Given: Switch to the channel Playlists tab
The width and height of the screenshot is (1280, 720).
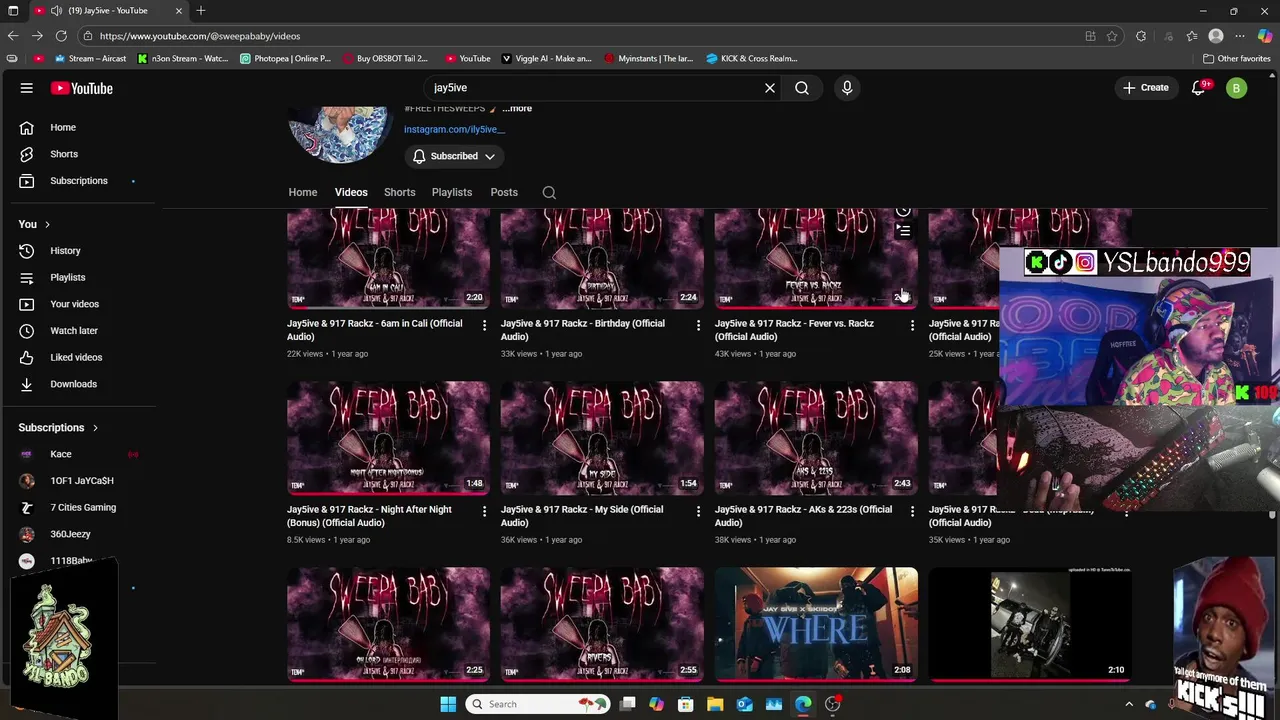Looking at the screenshot, I should pos(452,192).
